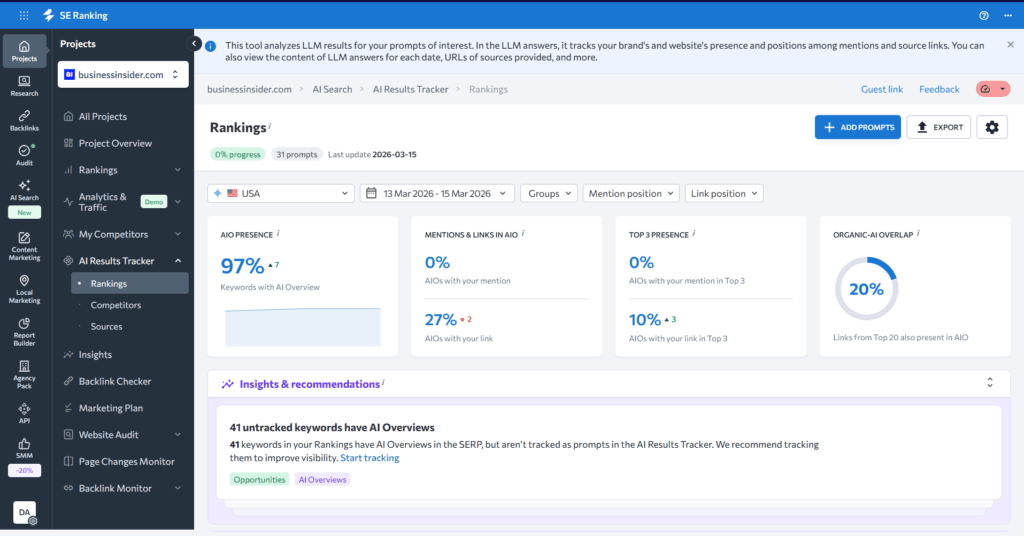Image resolution: width=1024 pixels, height=536 pixels.
Task: Open the Mention position filter
Action: tap(631, 193)
